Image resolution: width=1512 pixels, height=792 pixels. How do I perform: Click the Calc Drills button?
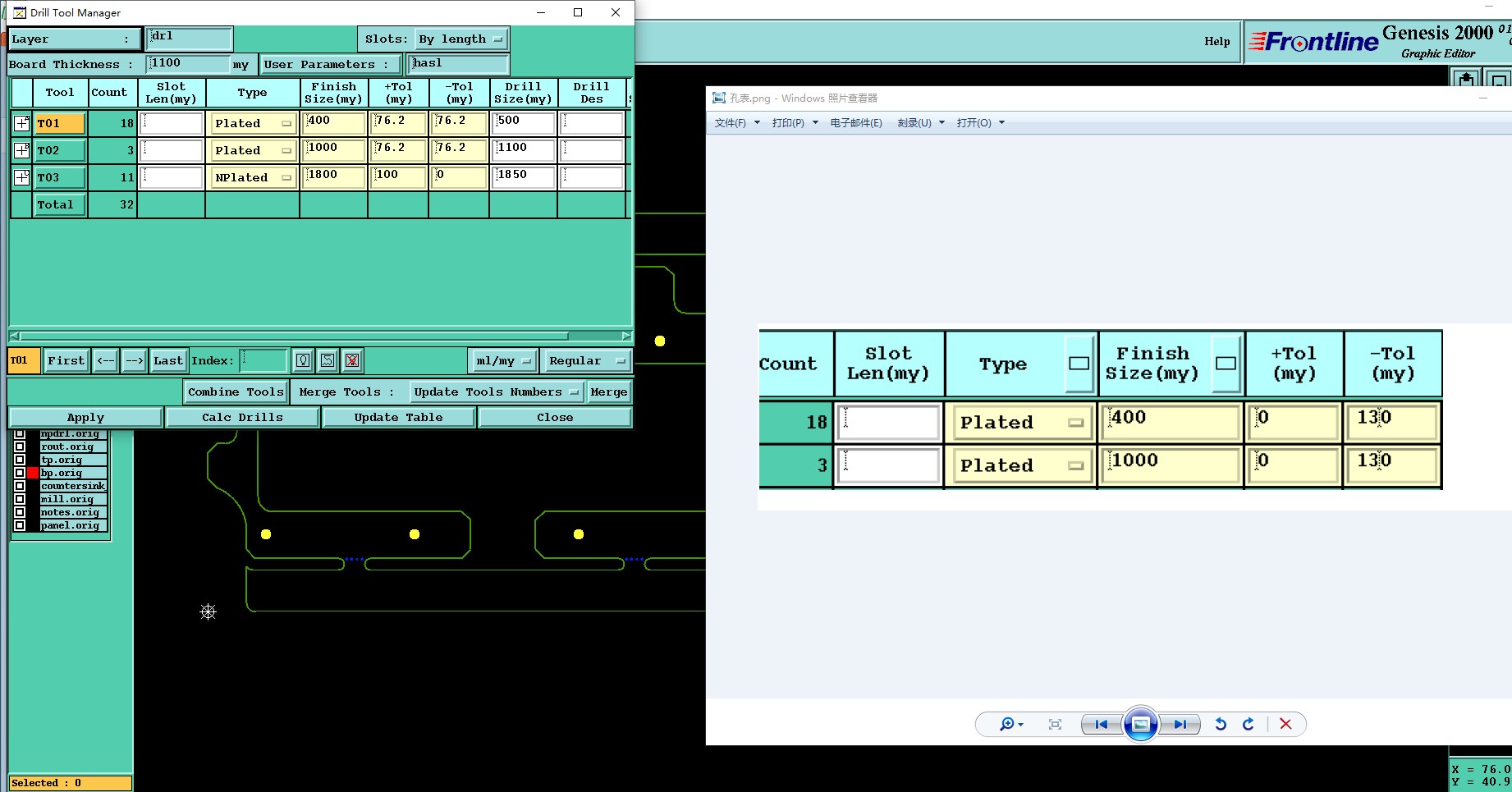[x=242, y=417]
